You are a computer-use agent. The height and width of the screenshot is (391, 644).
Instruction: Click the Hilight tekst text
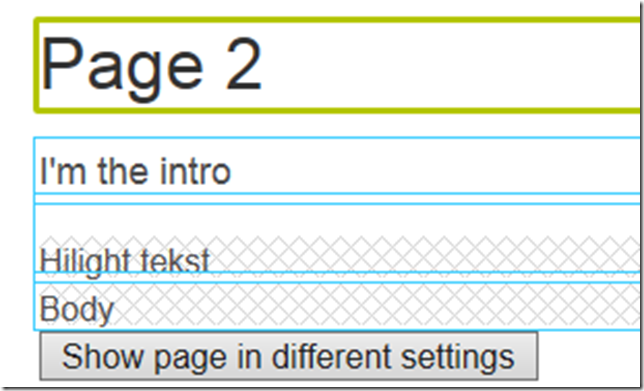pyautogui.click(x=124, y=262)
